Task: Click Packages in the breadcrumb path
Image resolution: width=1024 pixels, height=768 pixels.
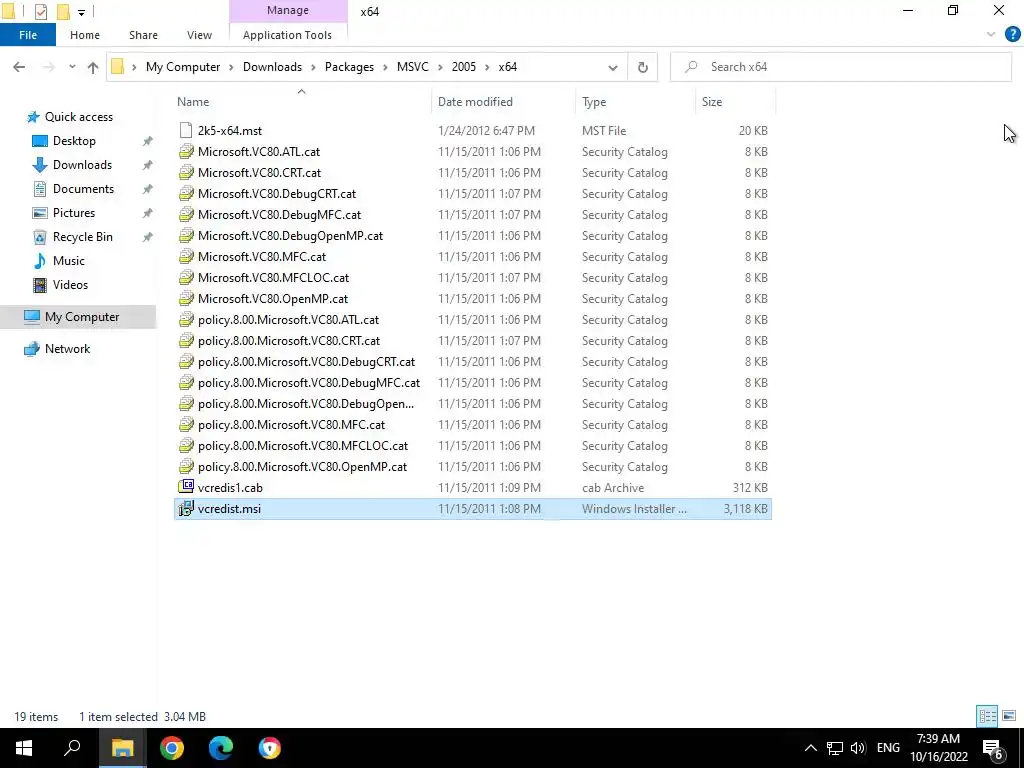Action: 349,67
